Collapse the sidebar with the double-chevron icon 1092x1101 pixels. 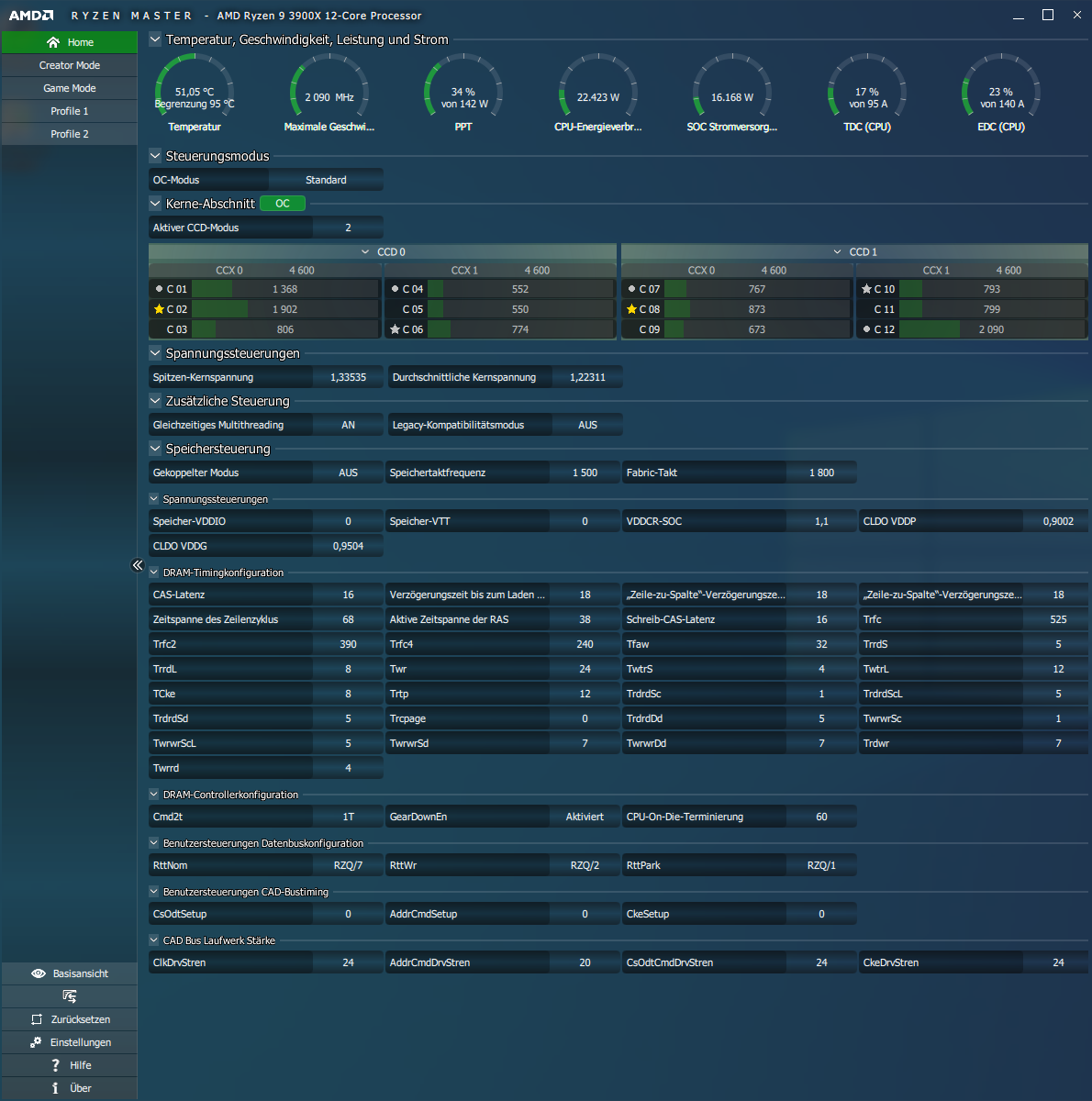pyautogui.click(x=138, y=565)
